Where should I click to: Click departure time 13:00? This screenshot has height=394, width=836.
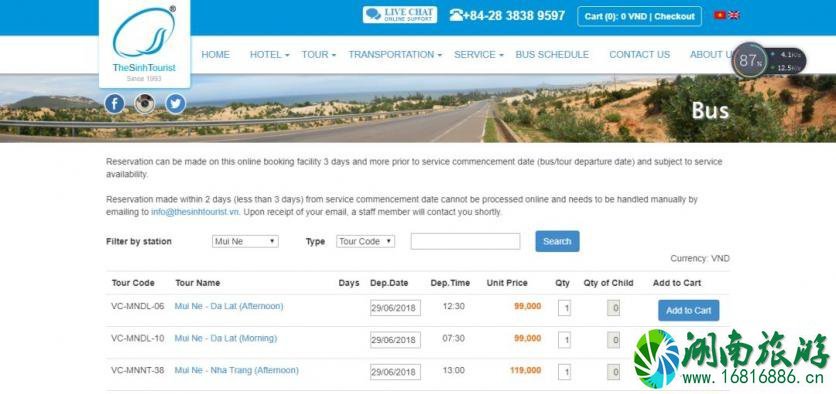453,370
